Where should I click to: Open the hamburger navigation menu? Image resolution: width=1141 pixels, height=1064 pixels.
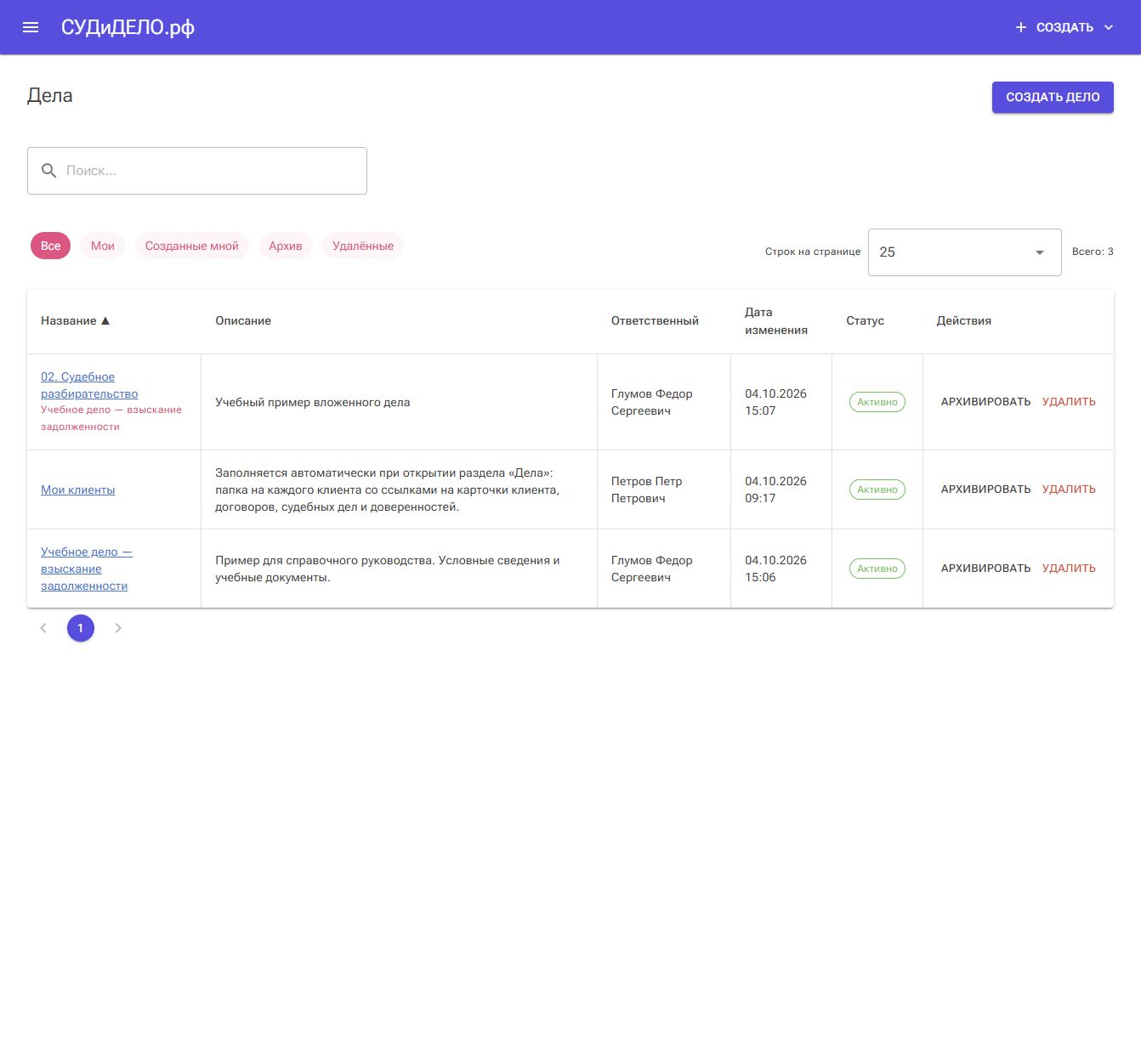tap(31, 27)
